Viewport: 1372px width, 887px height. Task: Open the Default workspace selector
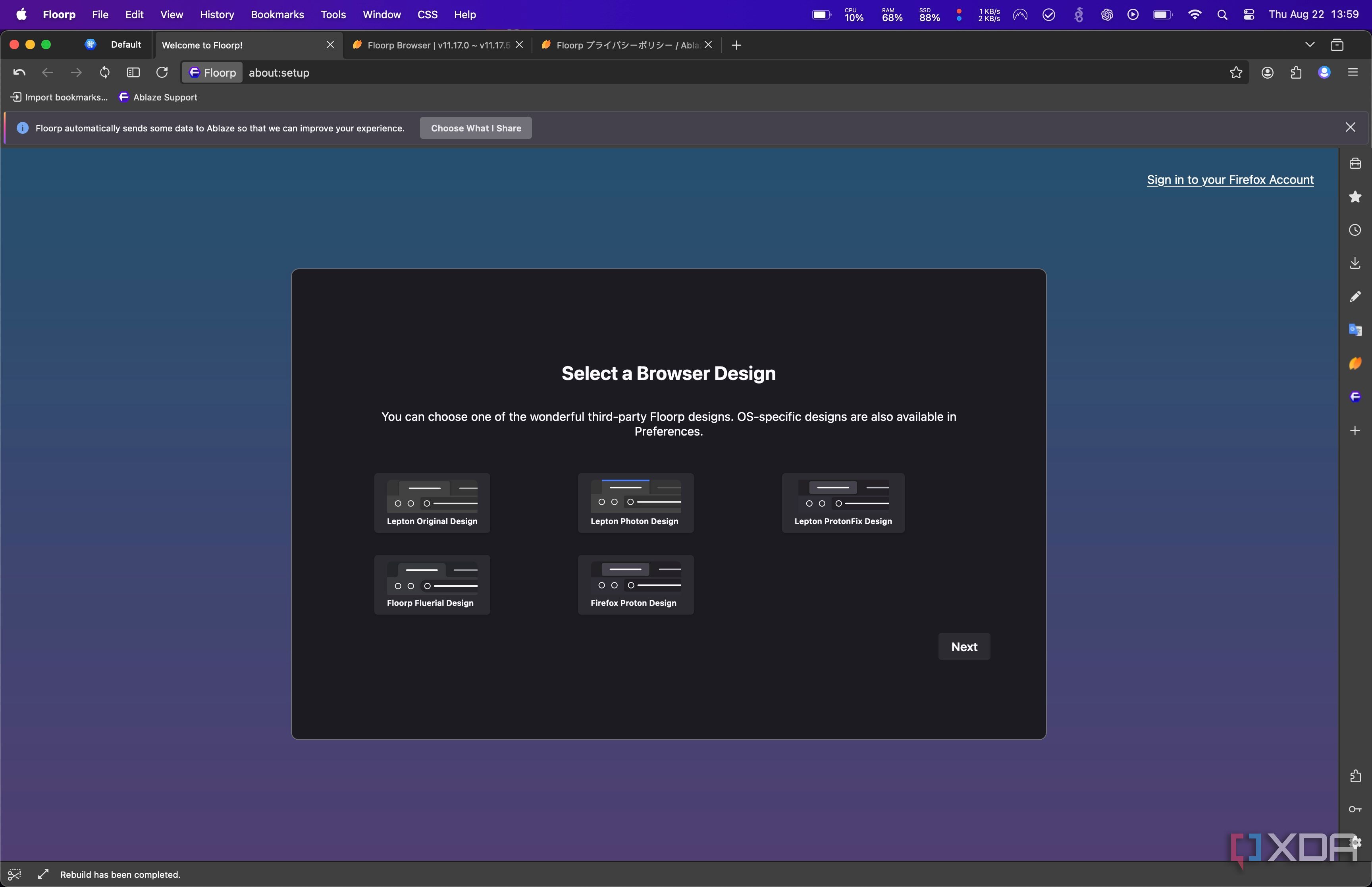pyautogui.click(x=114, y=45)
